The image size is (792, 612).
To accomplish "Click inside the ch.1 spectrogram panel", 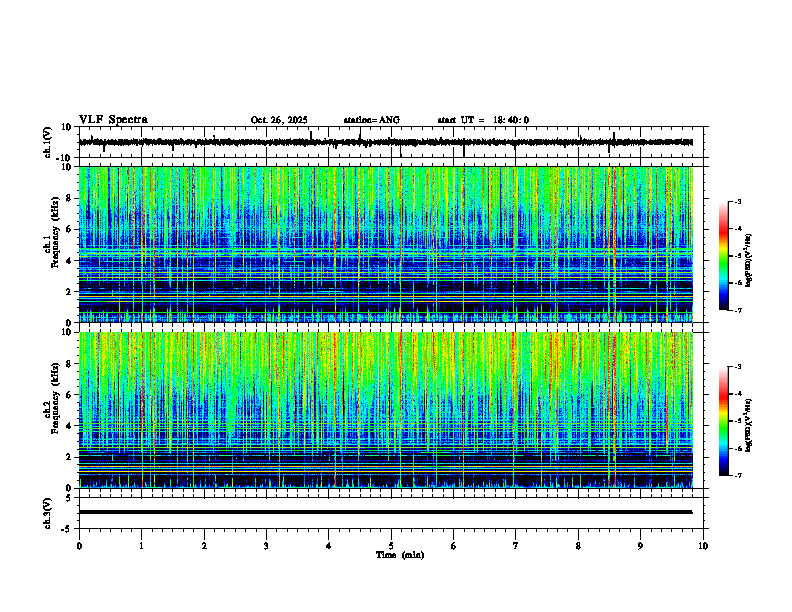I will [385, 244].
